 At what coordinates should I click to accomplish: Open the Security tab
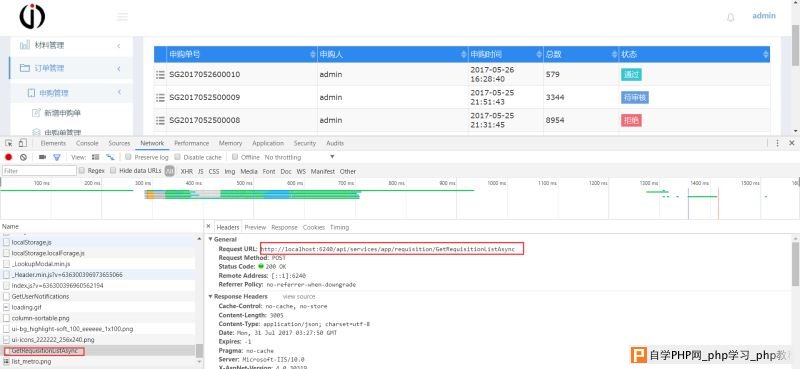(x=305, y=143)
